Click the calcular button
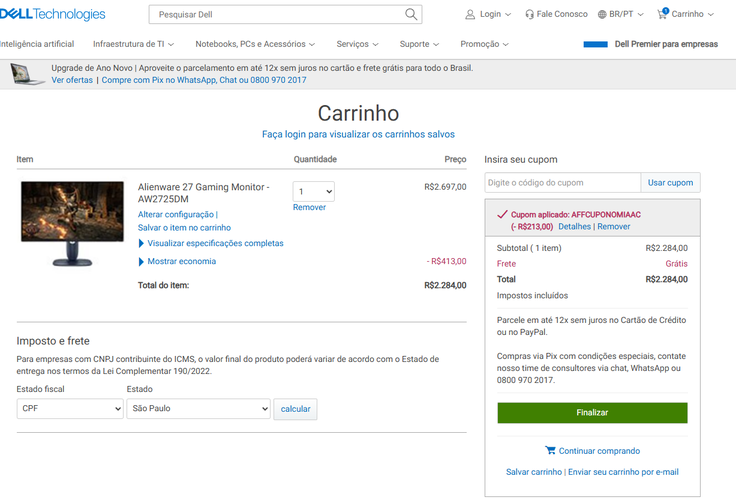 click(295, 409)
